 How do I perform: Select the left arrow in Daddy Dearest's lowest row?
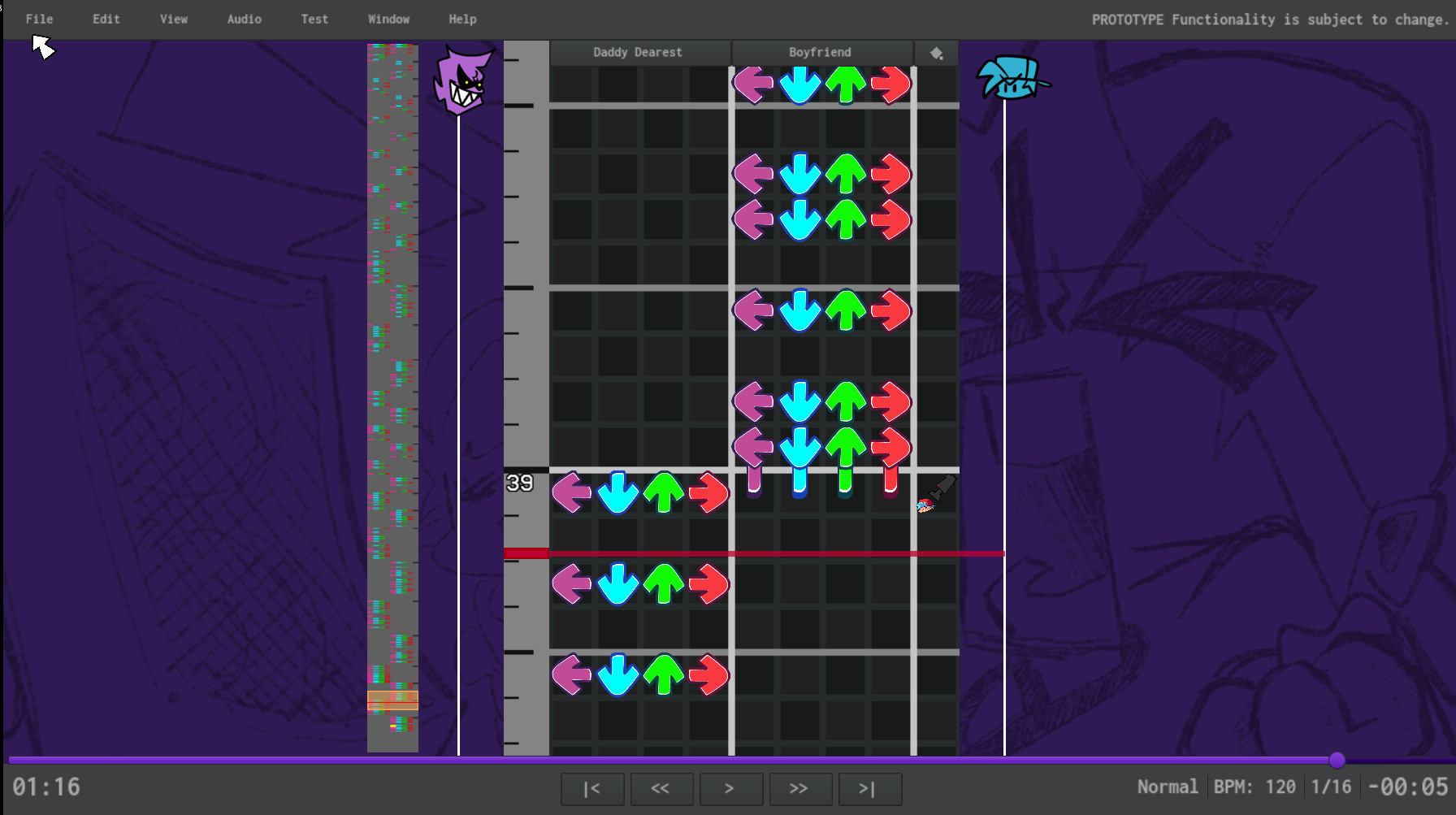coord(572,674)
